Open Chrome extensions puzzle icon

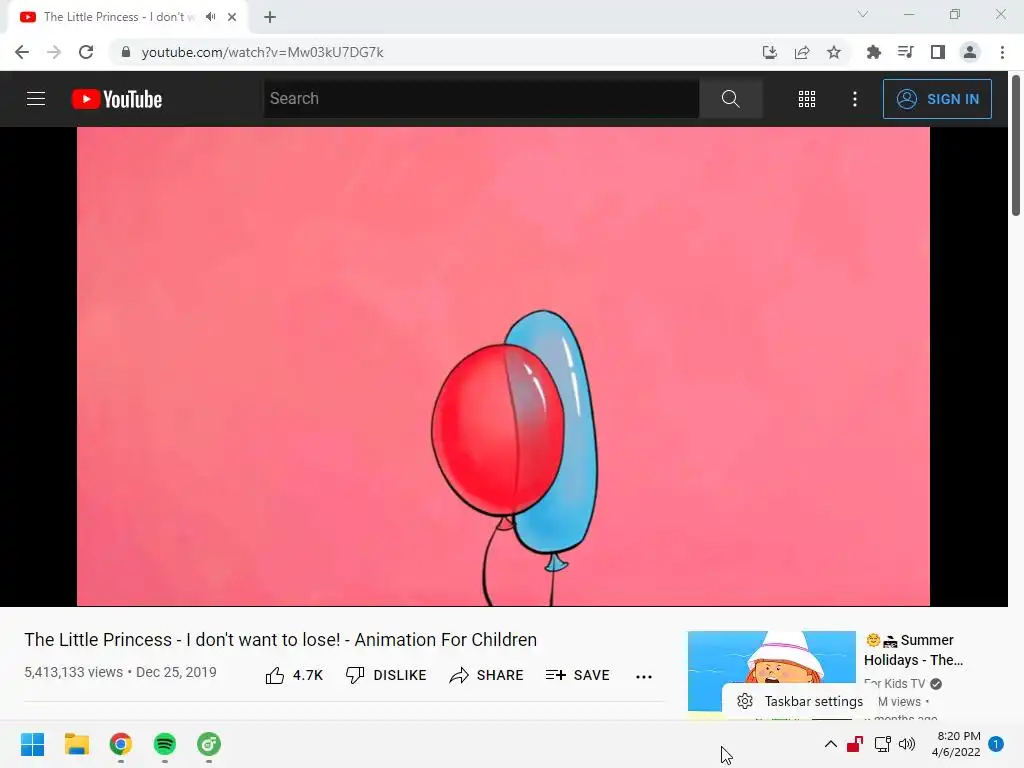click(x=874, y=52)
